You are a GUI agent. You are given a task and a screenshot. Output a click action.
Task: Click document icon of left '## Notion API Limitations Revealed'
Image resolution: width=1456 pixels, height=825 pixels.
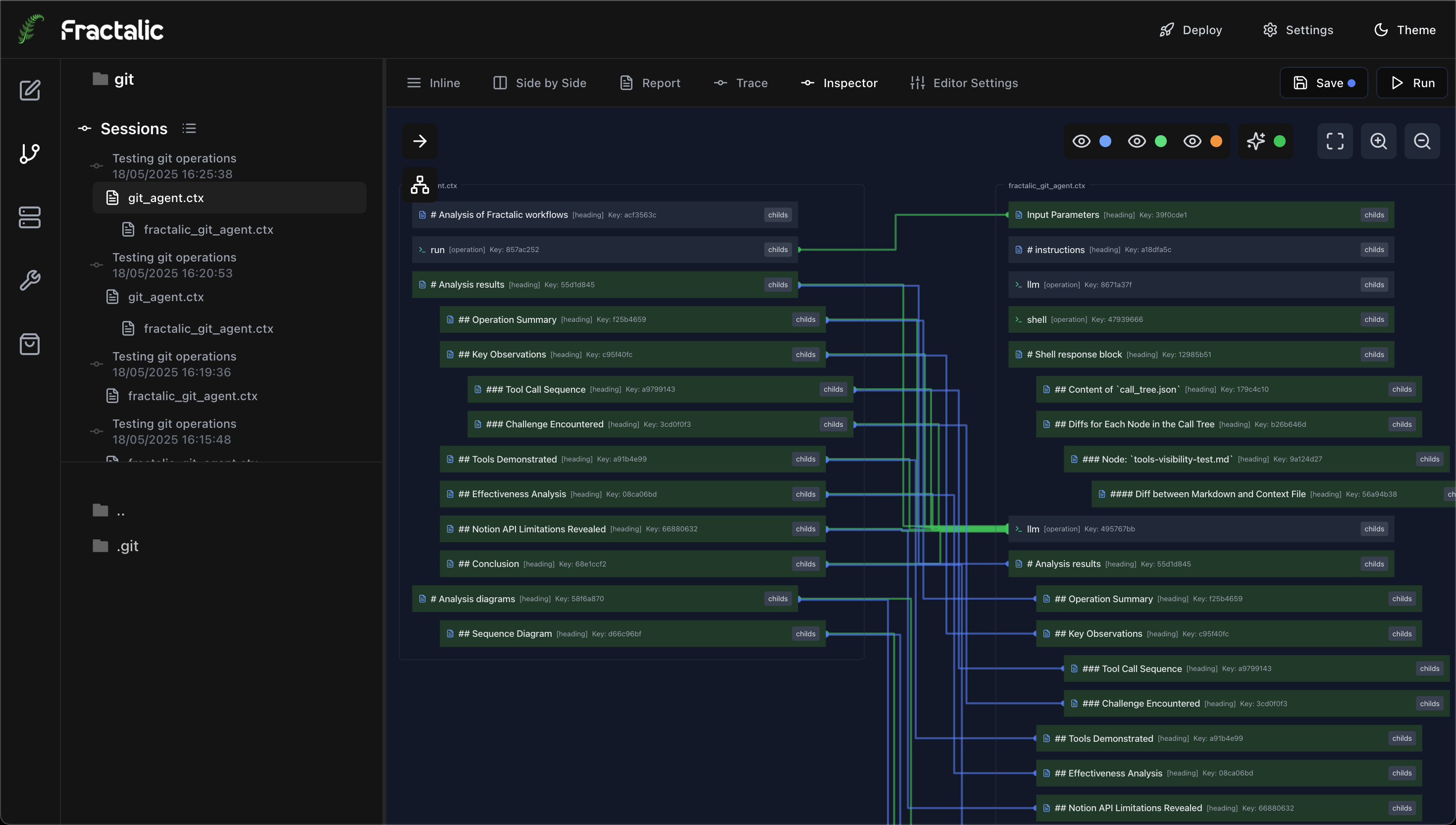pos(450,529)
